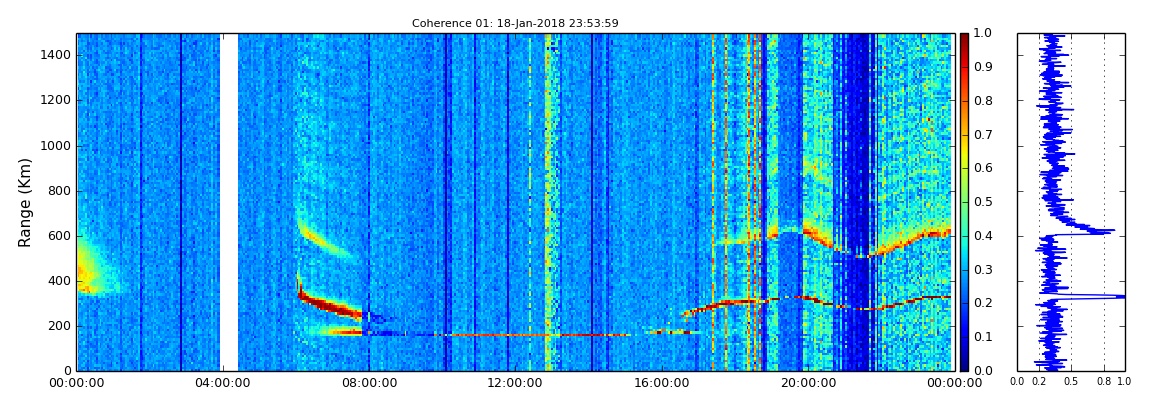Click the 16:00:00 time tick label
The height and width of the screenshot is (407, 1150).
click(x=661, y=383)
